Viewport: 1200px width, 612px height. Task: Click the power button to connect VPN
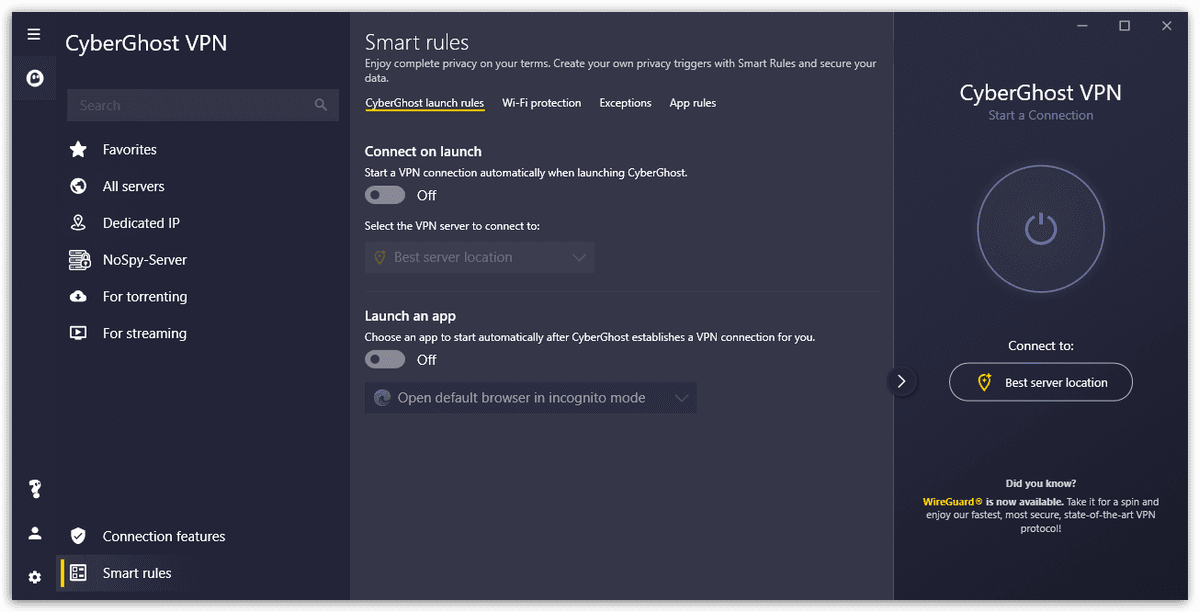tap(1040, 229)
